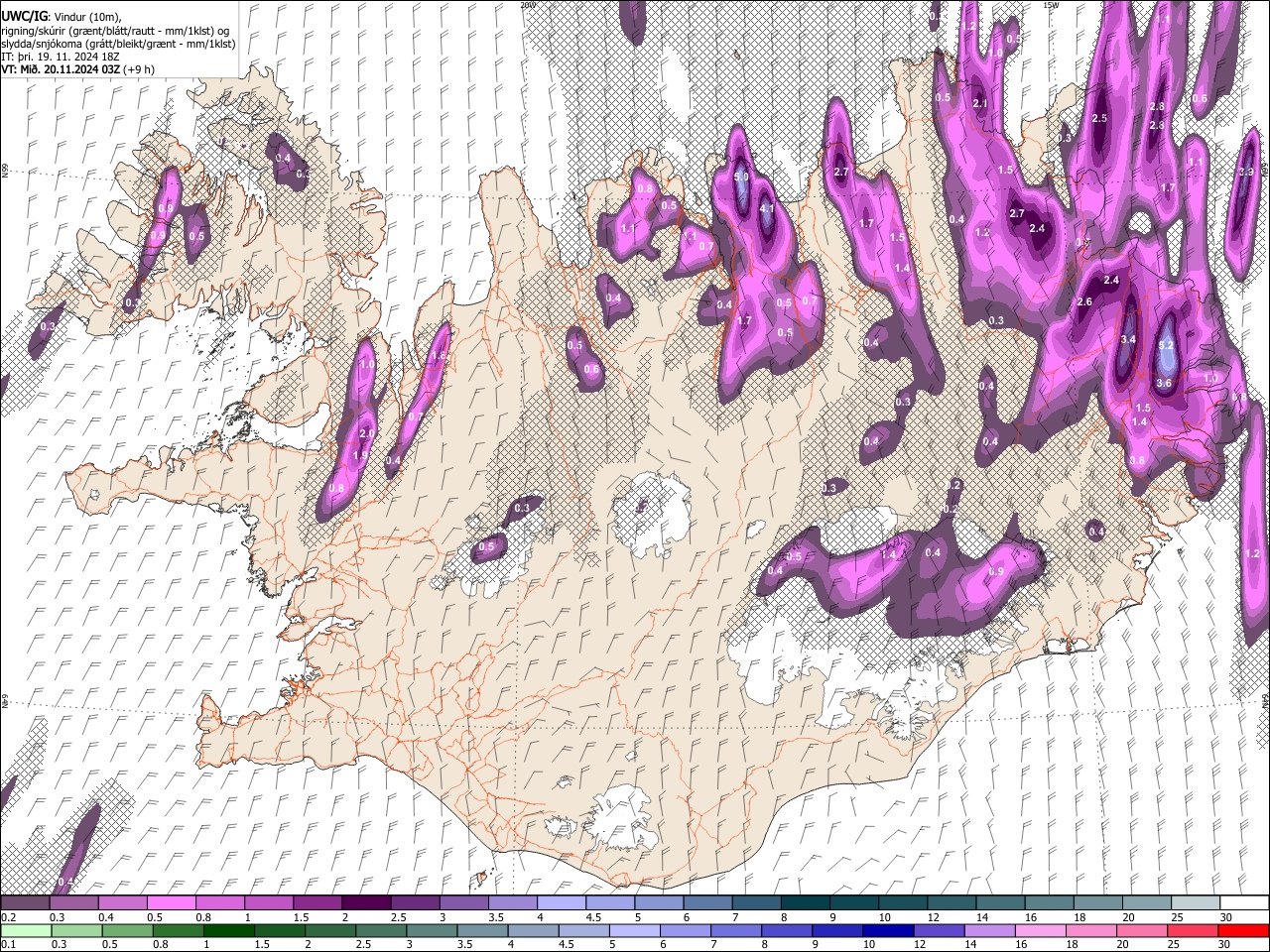
Task: Click the 'IT: þri. 19. 11. 2024 18Z' line
Action: pos(61,57)
